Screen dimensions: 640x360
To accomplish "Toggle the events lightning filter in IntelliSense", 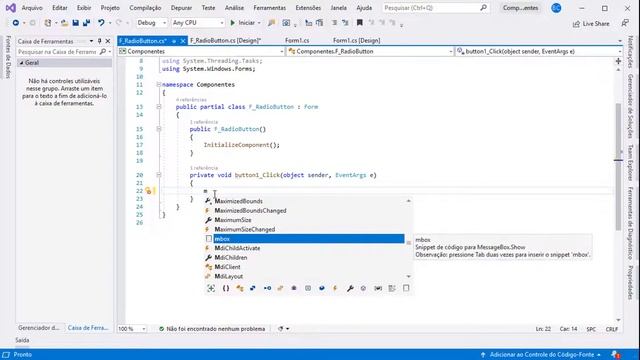I will tap(335, 288).
